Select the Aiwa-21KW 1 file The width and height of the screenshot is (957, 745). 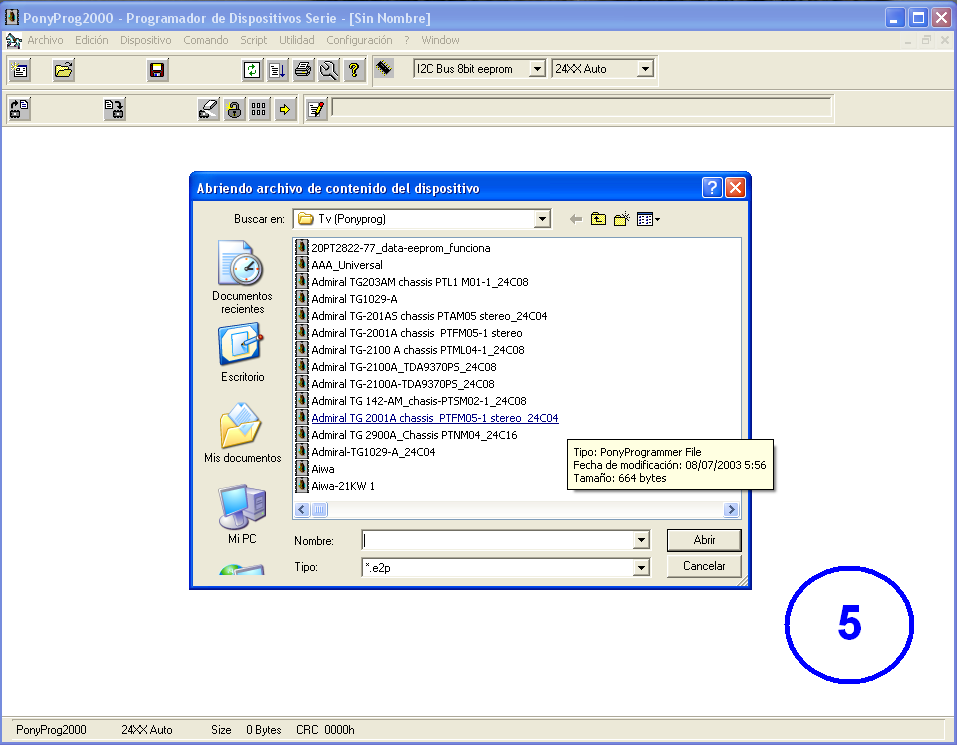[342, 486]
